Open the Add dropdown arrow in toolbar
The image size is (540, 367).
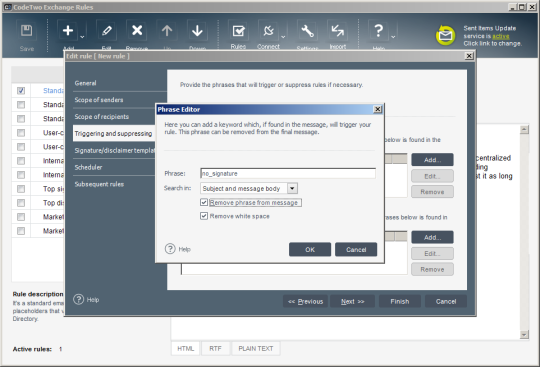pyautogui.click(x=82, y=36)
